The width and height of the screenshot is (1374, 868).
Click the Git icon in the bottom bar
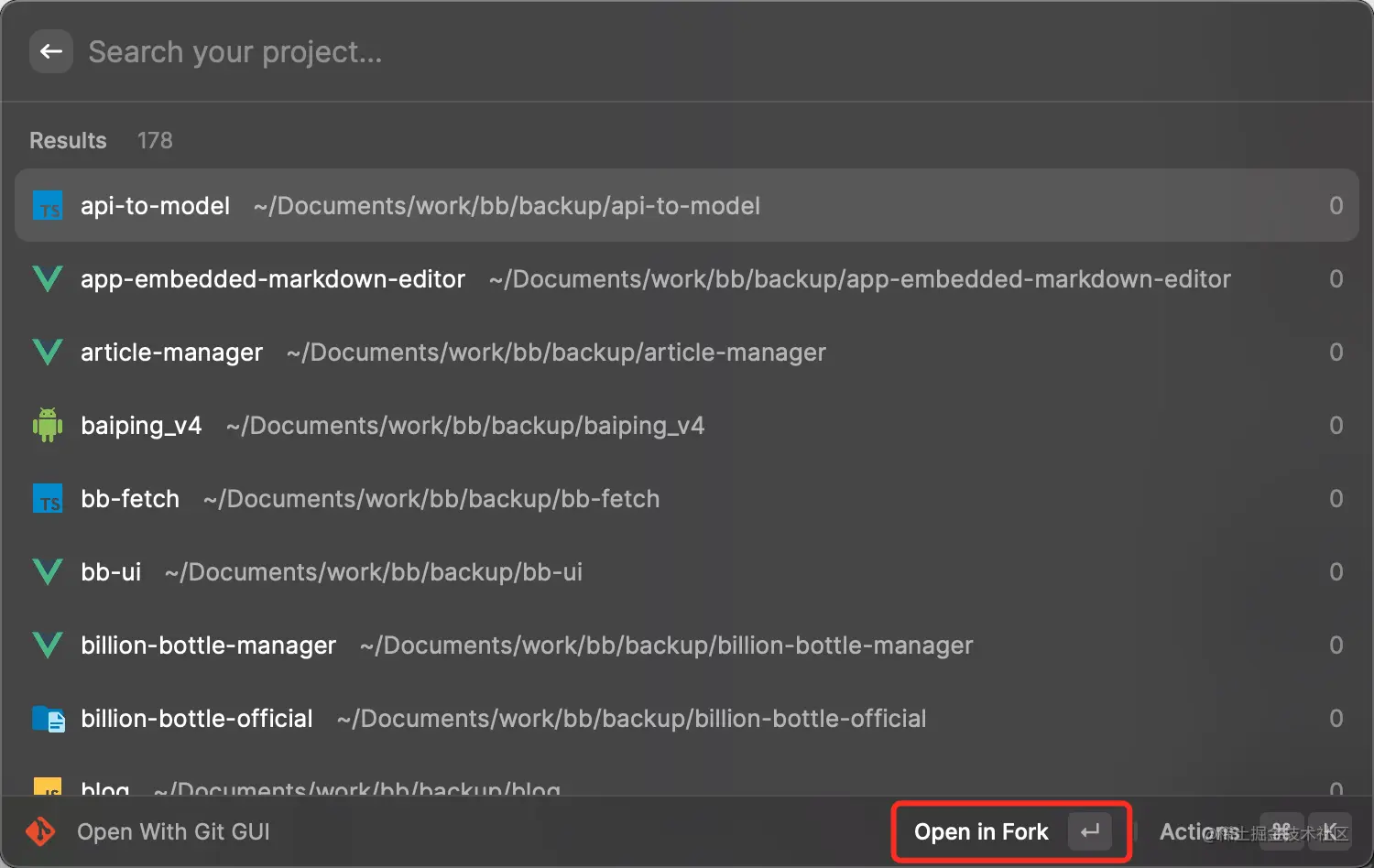[x=40, y=831]
